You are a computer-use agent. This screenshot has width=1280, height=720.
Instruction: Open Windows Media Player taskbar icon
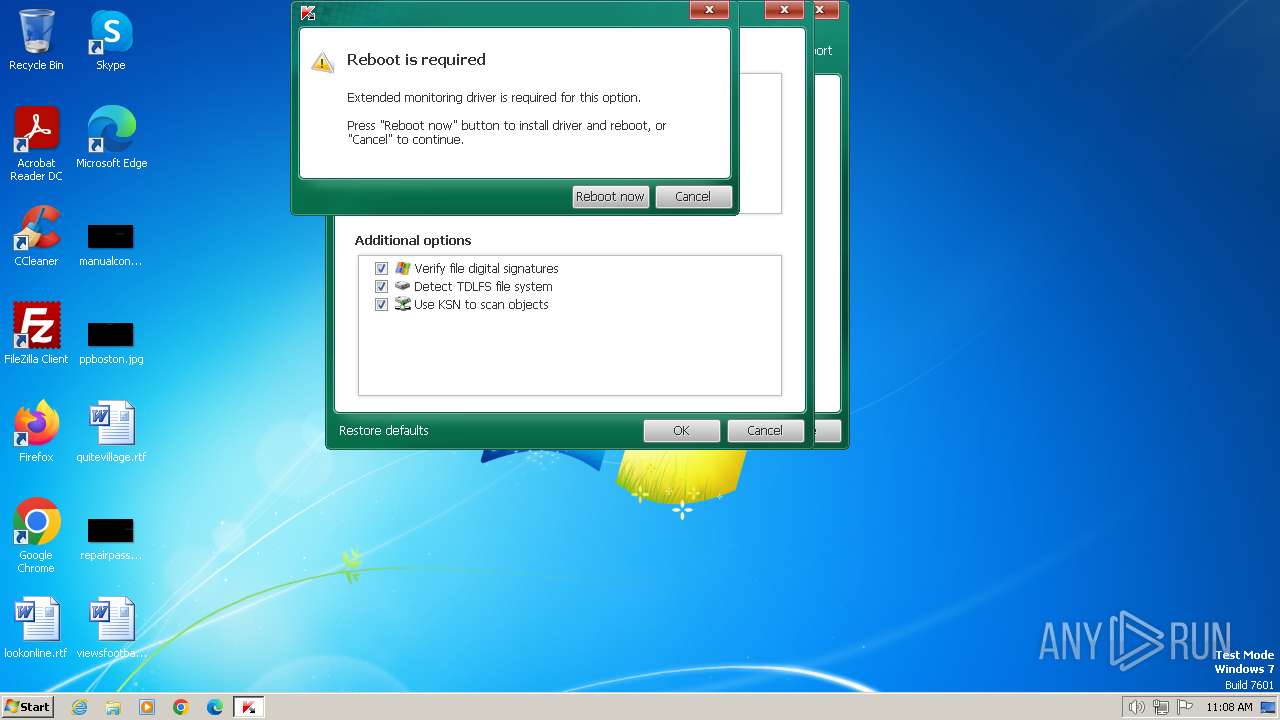pos(147,707)
